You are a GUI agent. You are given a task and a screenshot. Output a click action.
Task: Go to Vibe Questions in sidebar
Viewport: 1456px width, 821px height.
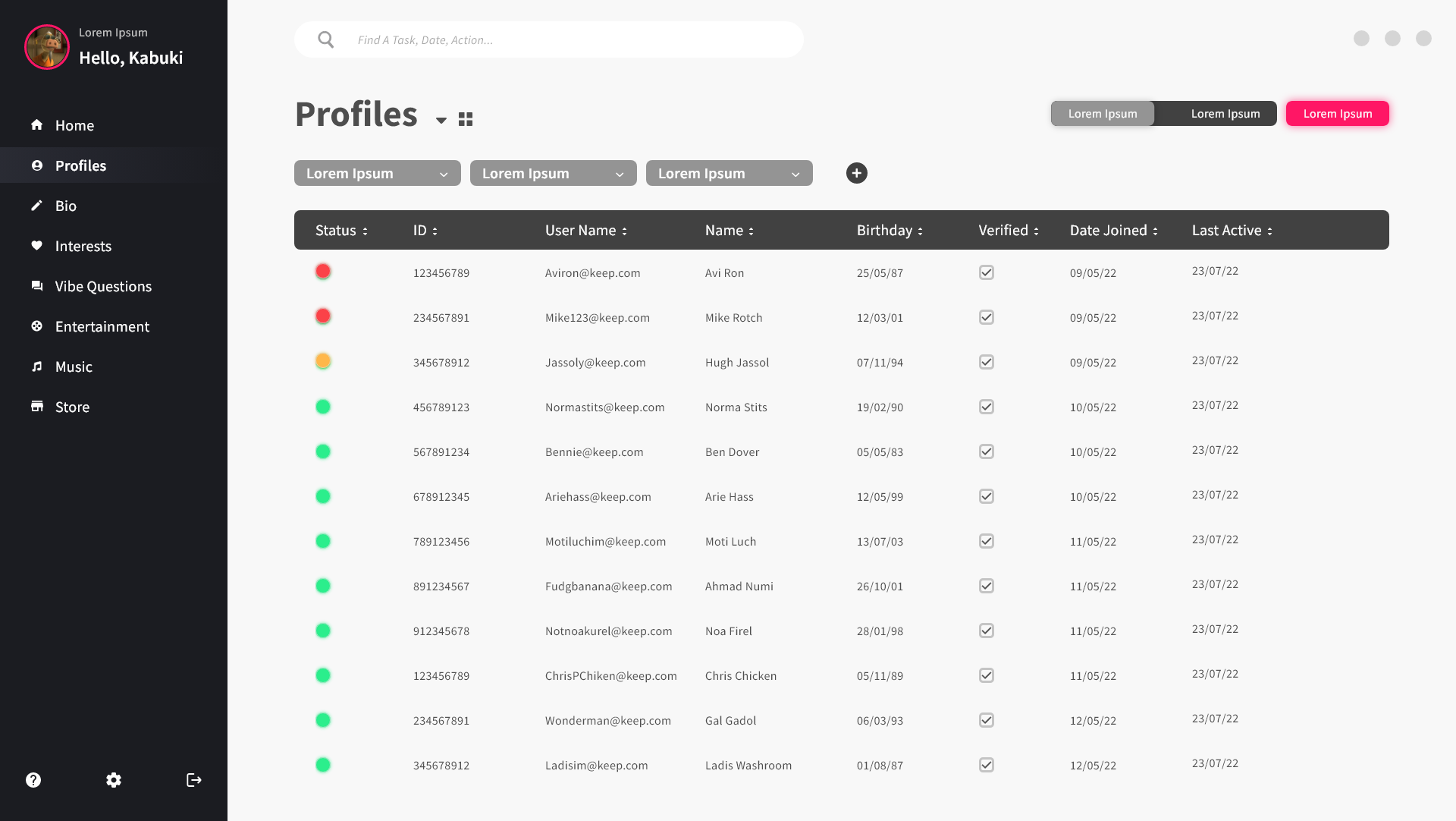pyautogui.click(x=103, y=286)
